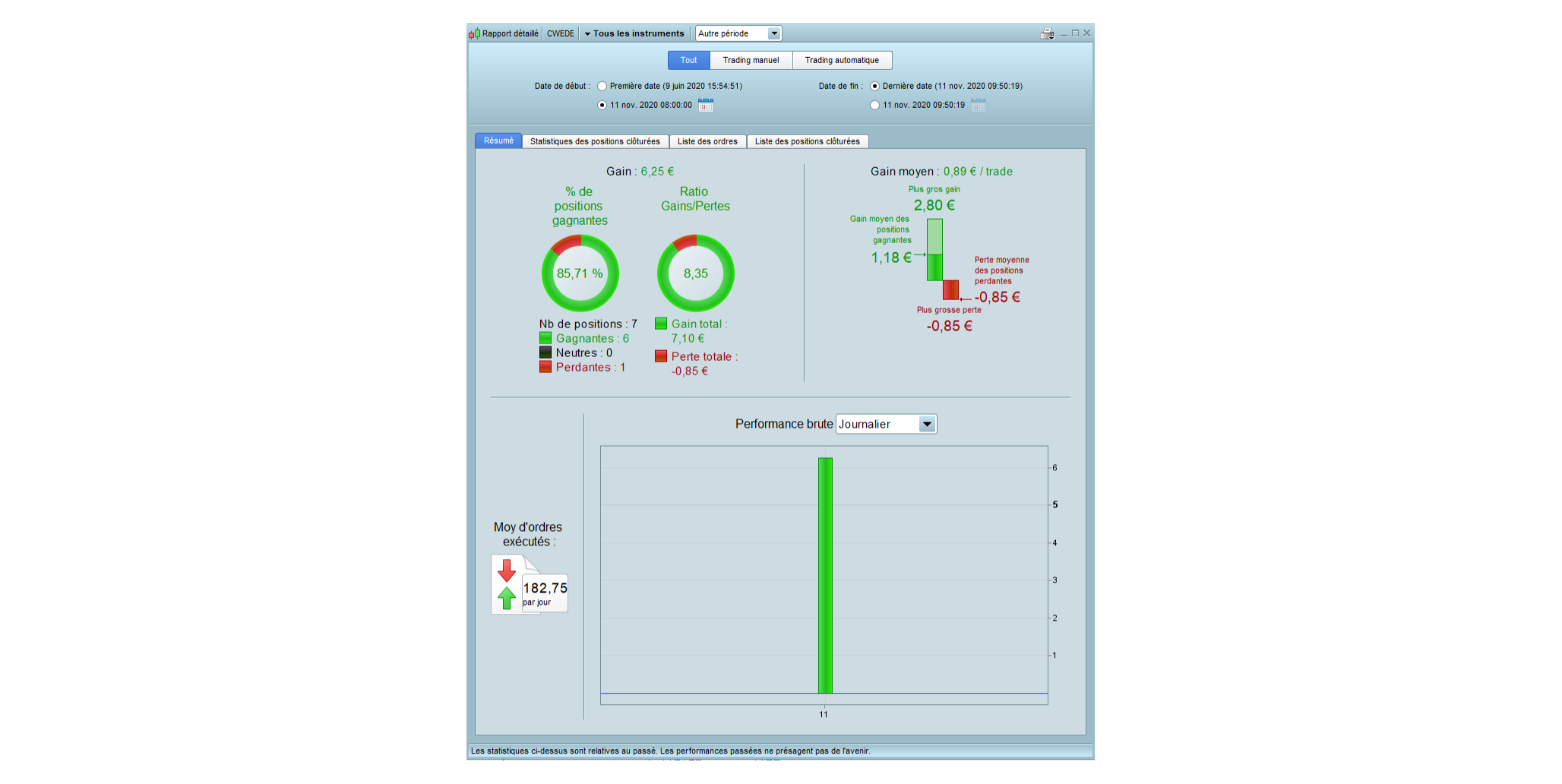Click the winning positions donut chart

(x=580, y=273)
